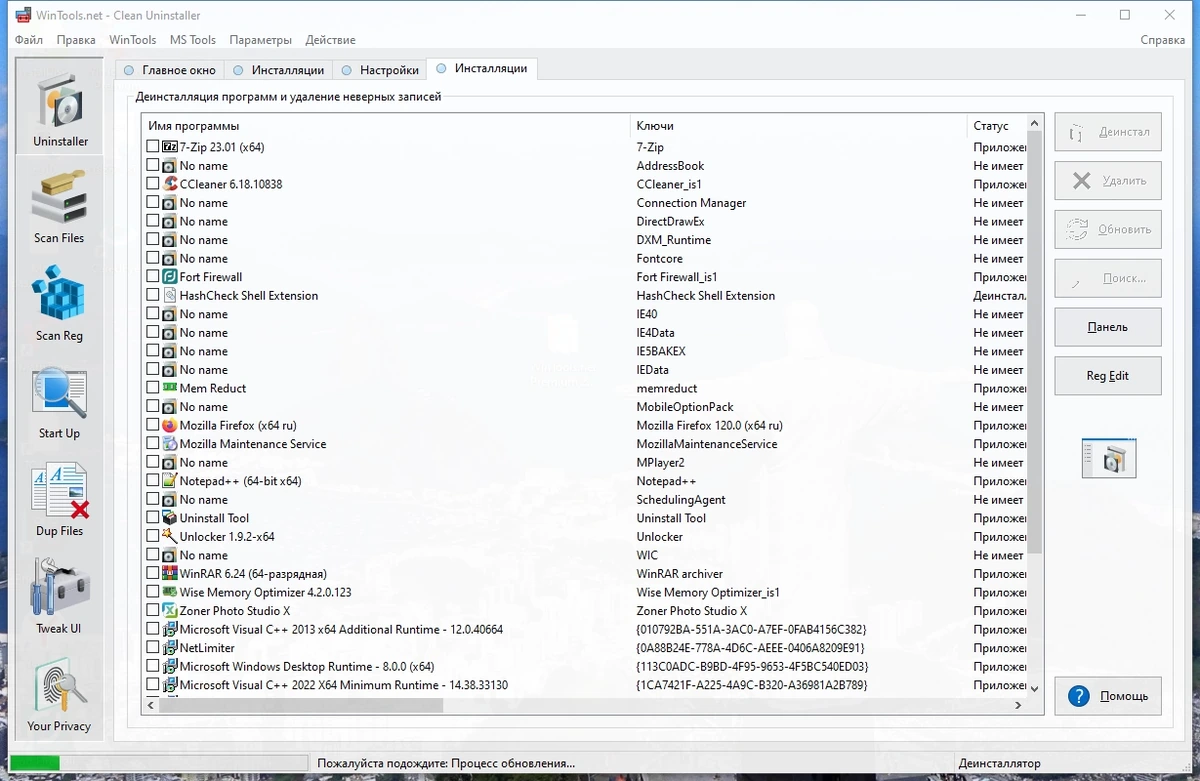Image resolution: width=1200 pixels, height=781 pixels.
Task: Tick the CCleaner 6.18.10838 checkbox
Action: coord(153,184)
